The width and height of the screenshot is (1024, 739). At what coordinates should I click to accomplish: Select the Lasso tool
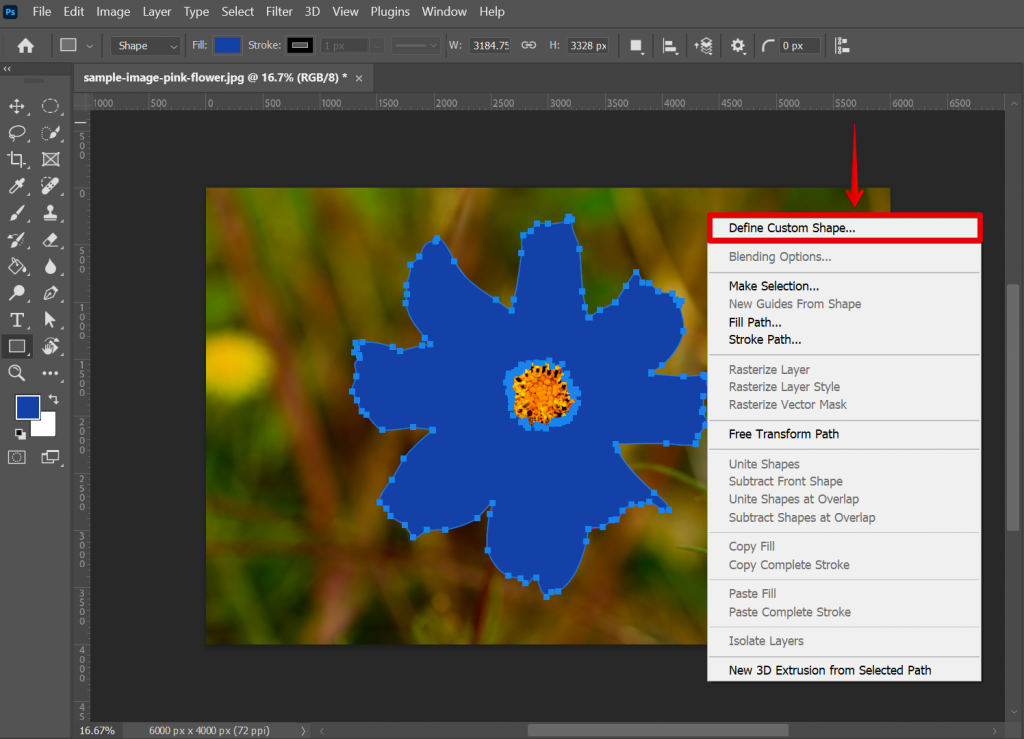(15, 133)
